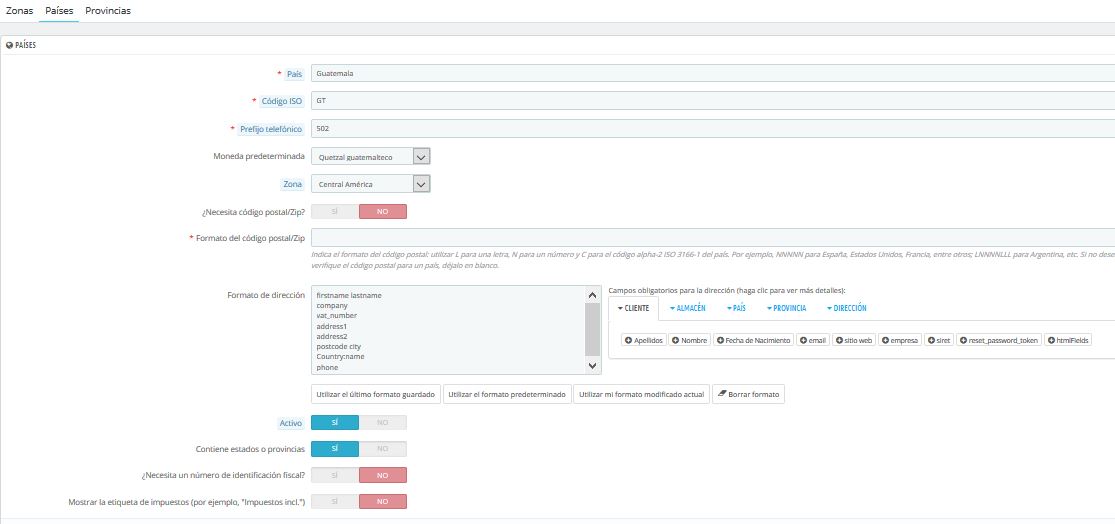Enable Contiene estados o provincias SÍ
This screenshot has width=1115, height=524.
point(335,449)
